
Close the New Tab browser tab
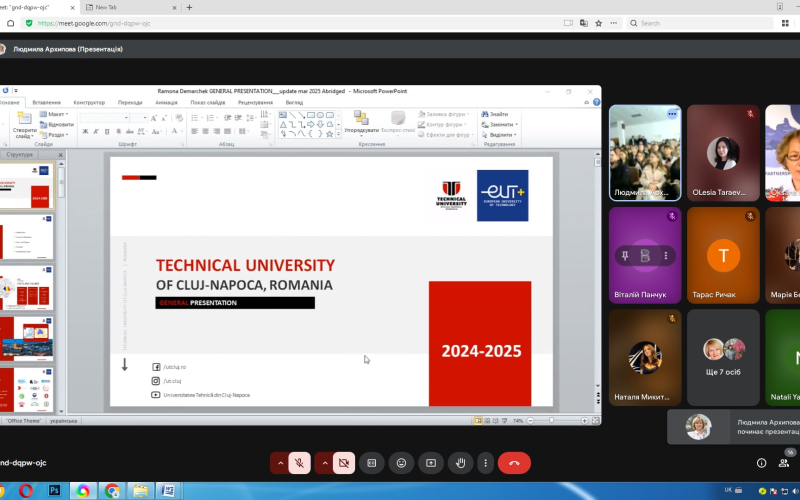coord(174,8)
